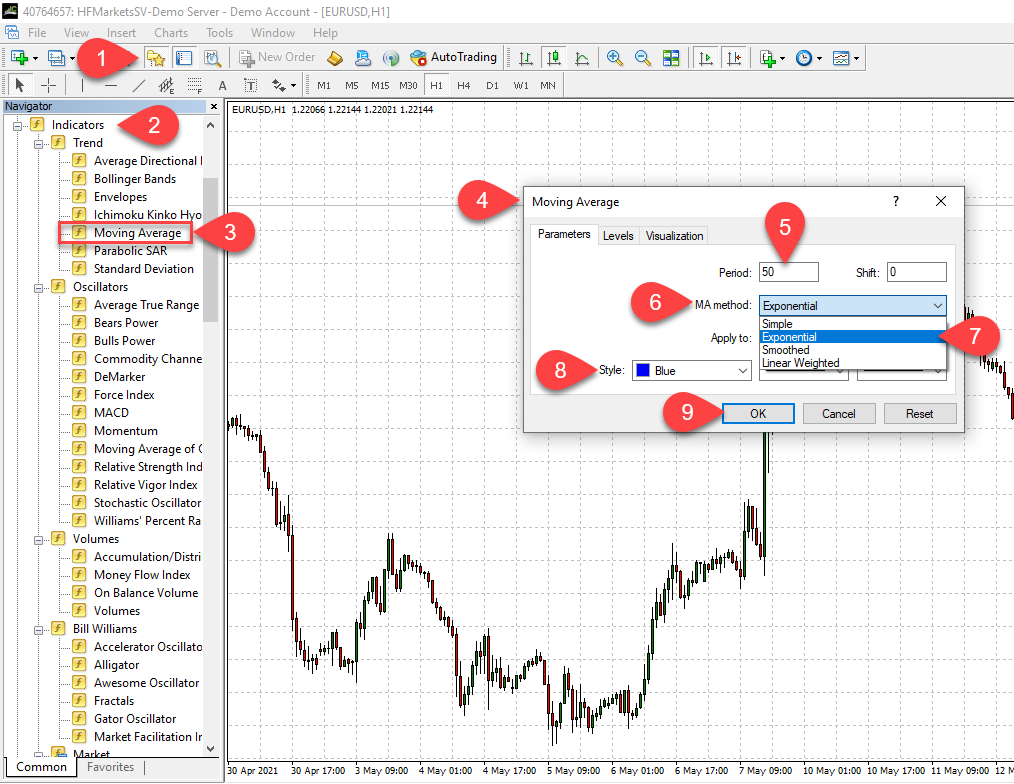Open the MA method dropdown
The width and height of the screenshot is (1014, 784).
tap(852, 306)
